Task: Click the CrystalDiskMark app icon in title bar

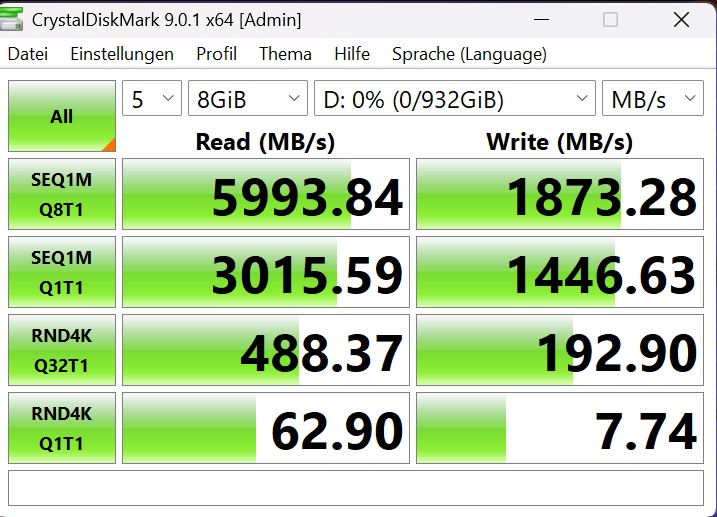Action: [x=16, y=19]
